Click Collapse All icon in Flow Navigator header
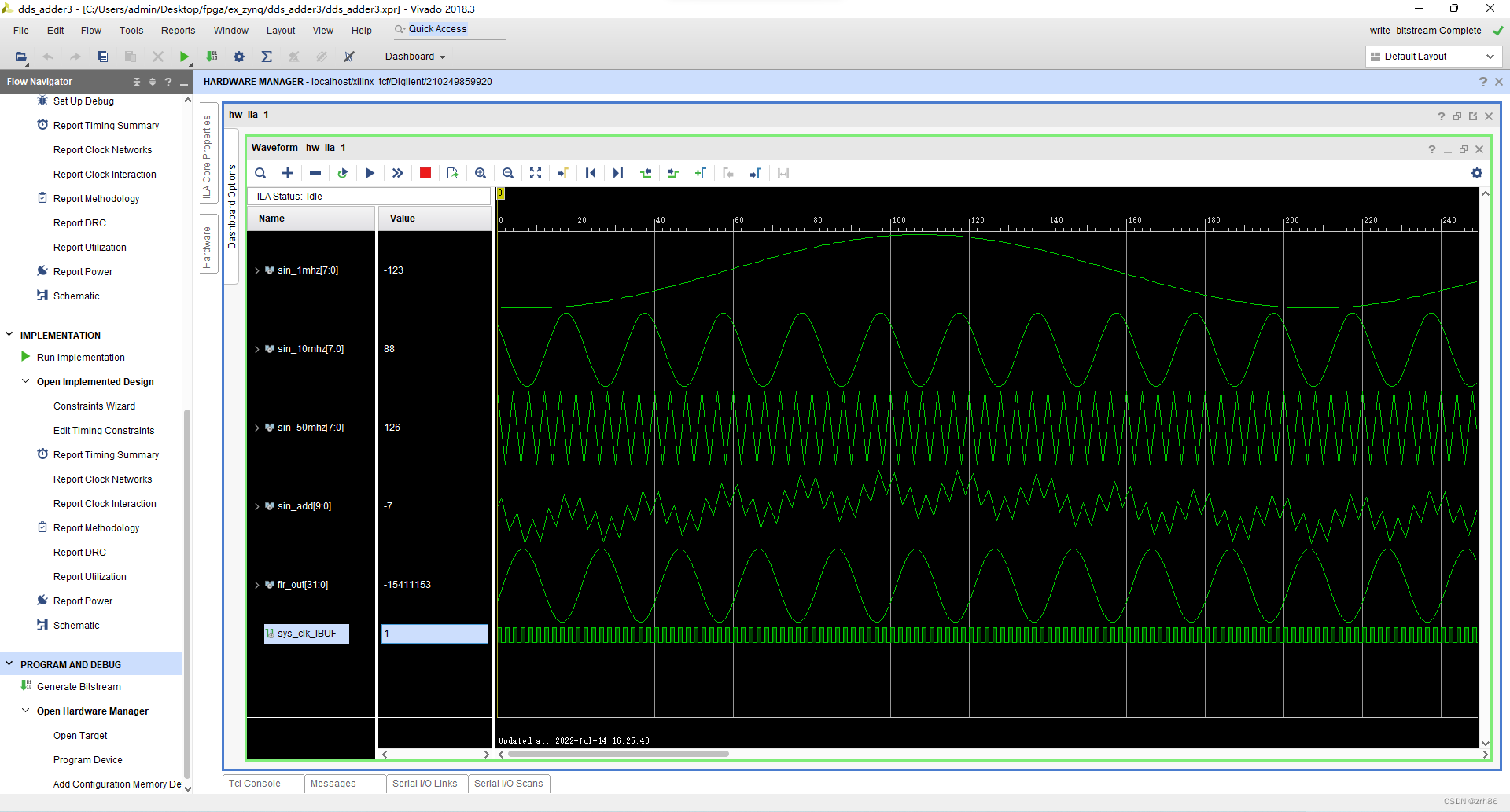 coord(137,82)
